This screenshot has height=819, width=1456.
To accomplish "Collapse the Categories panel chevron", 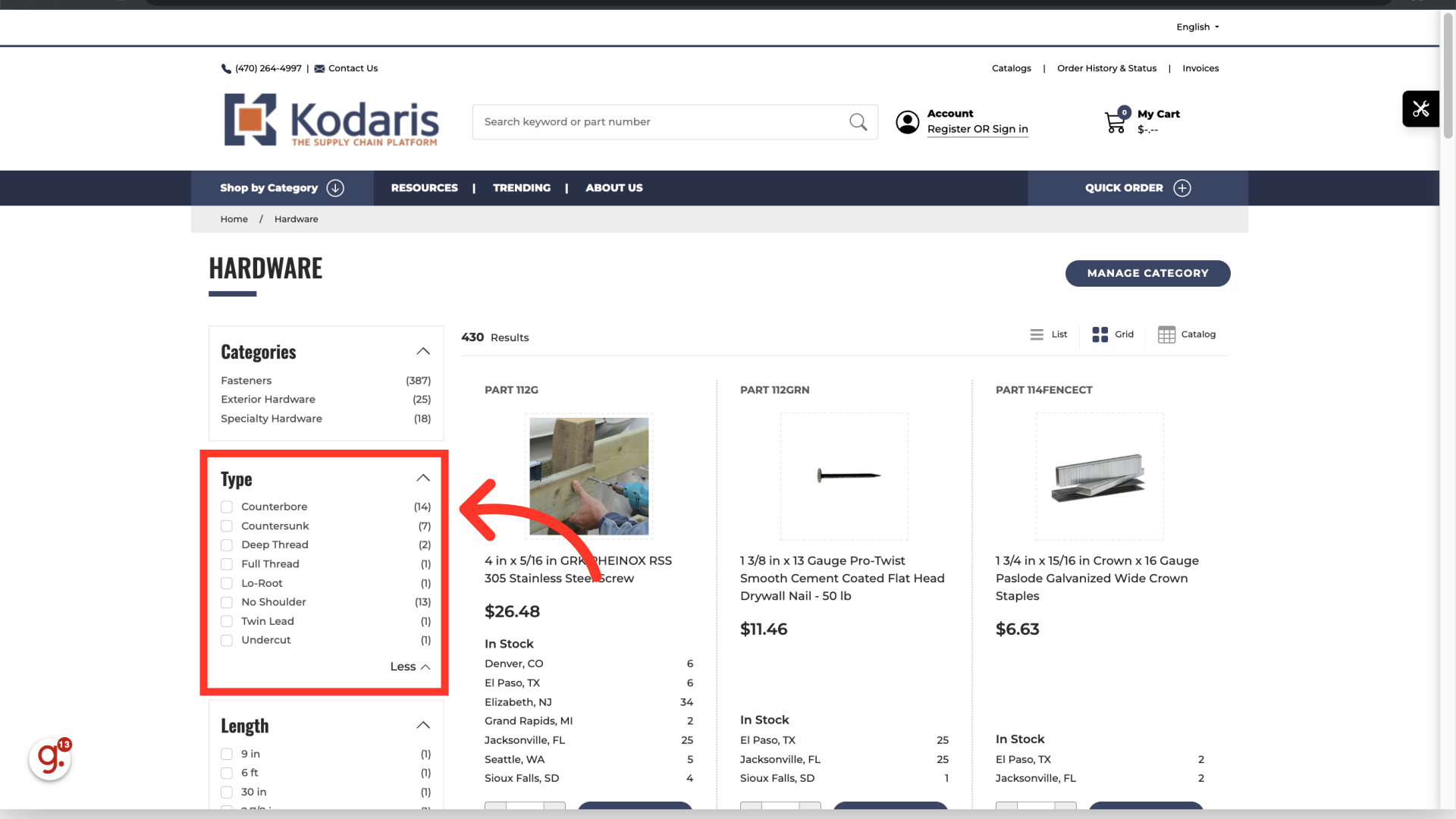I will click(423, 351).
